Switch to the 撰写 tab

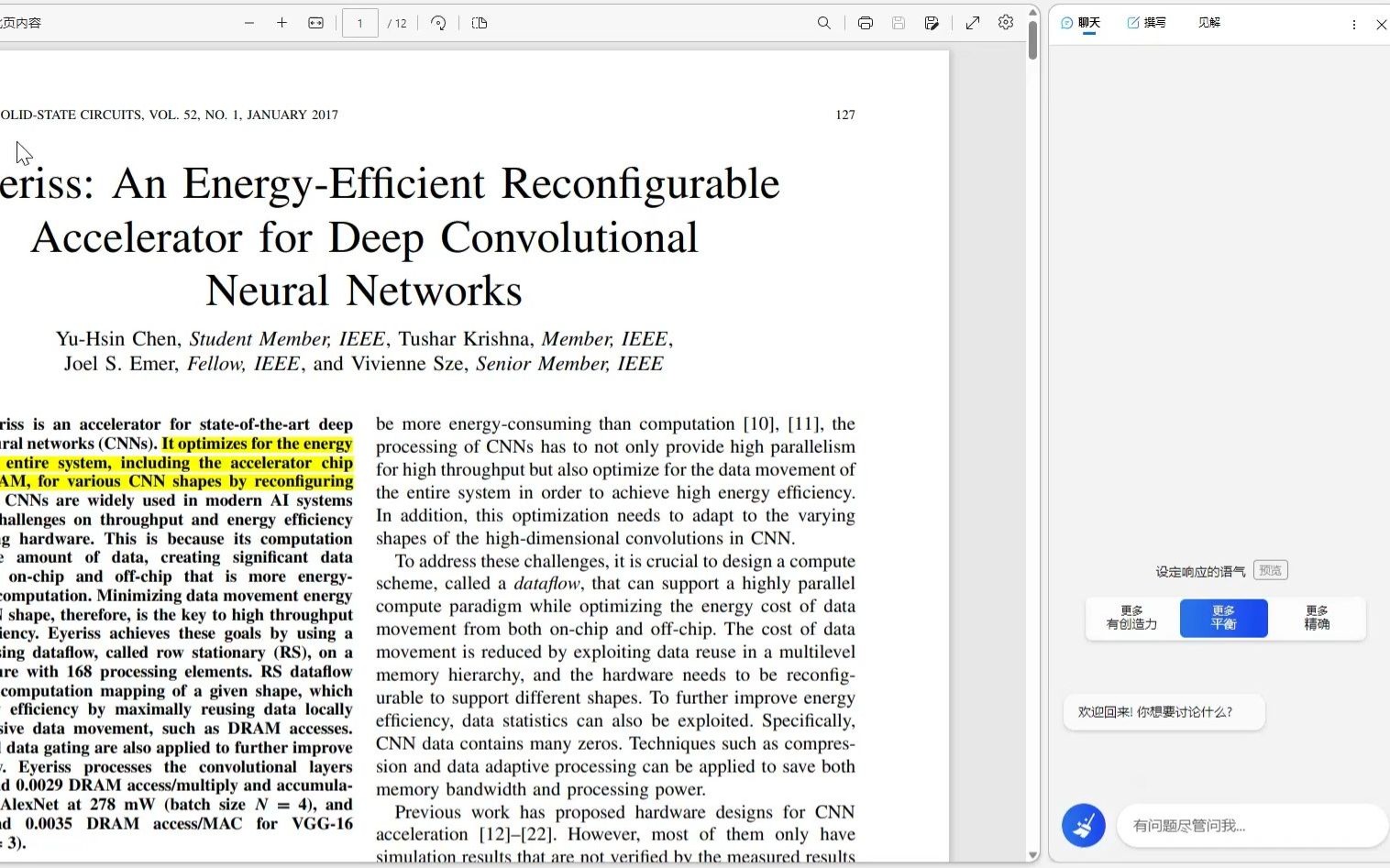click(1147, 23)
